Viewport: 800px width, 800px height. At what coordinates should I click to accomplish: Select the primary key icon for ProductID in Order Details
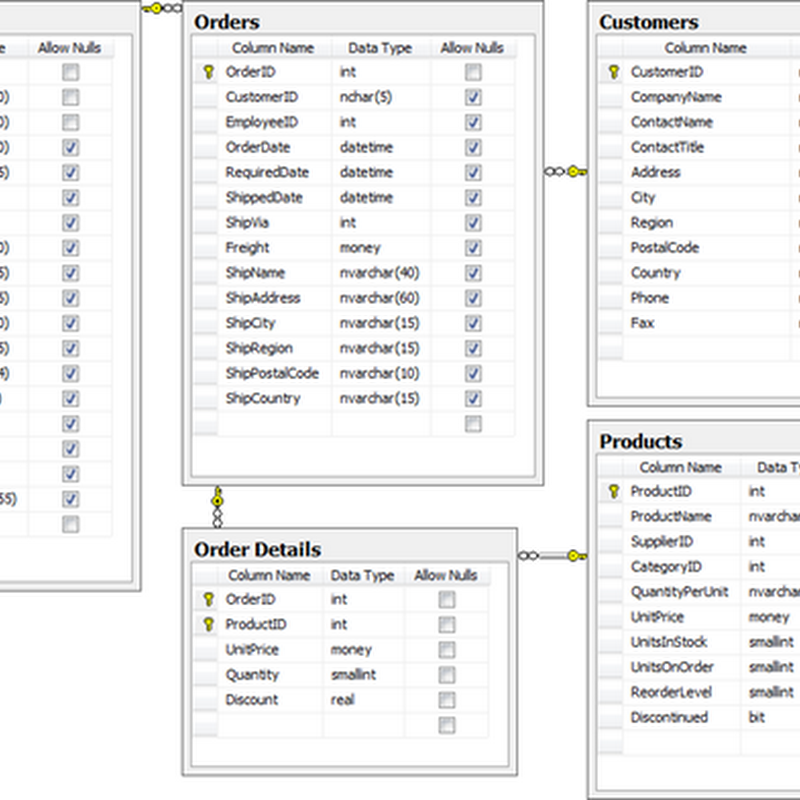(x=206, y=624)
